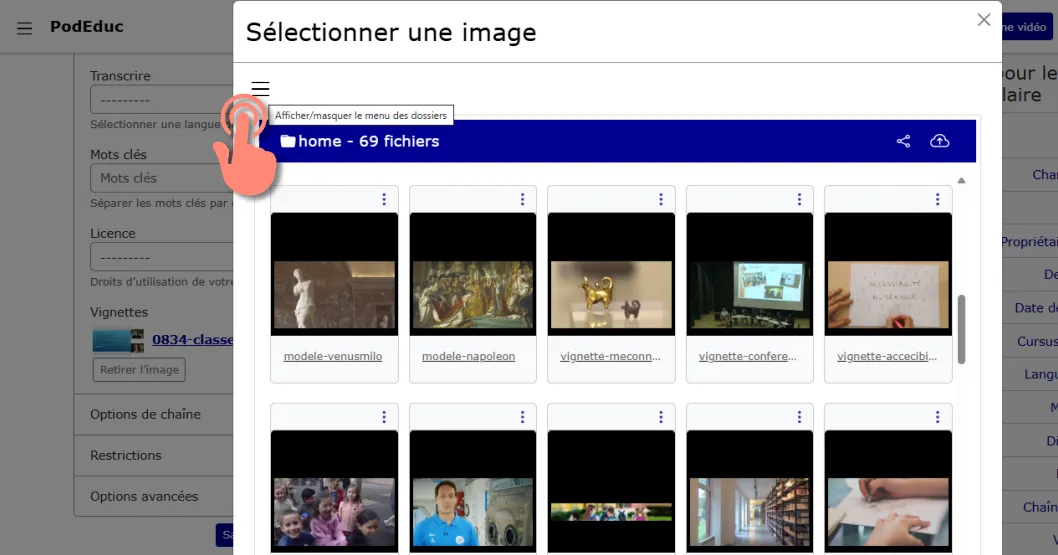The height and width of the screenshot is (555, 1058).
Task: Click the scroll-up arrow of the file list
Action: (x=962, y=181)
